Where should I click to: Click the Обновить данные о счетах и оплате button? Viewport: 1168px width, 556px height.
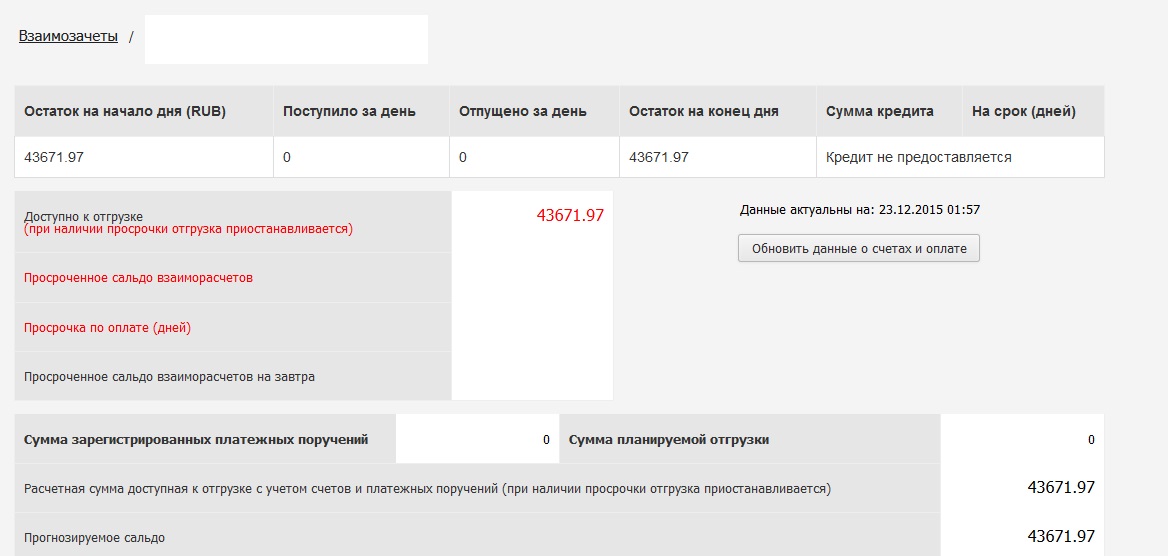[x=858, y=248]
